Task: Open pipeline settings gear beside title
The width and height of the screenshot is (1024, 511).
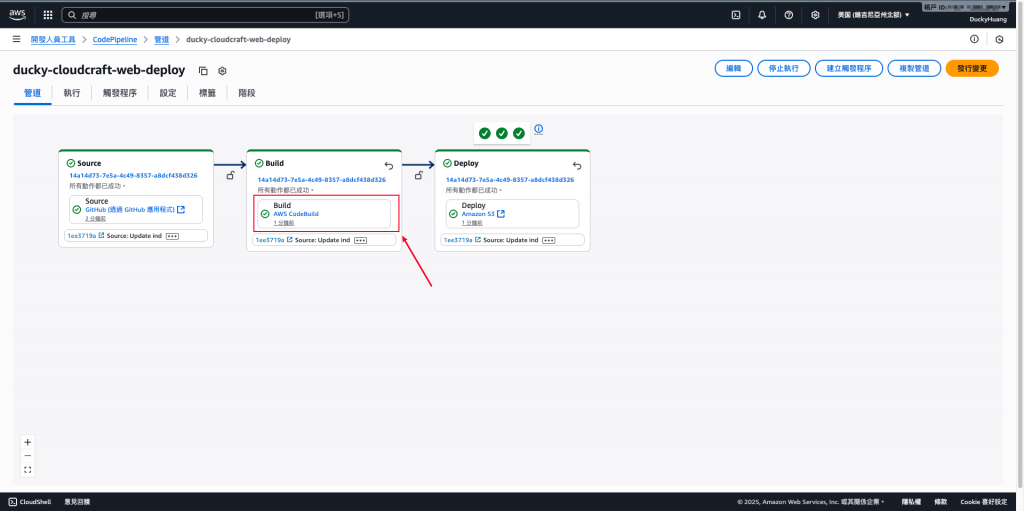Action: 222,71
